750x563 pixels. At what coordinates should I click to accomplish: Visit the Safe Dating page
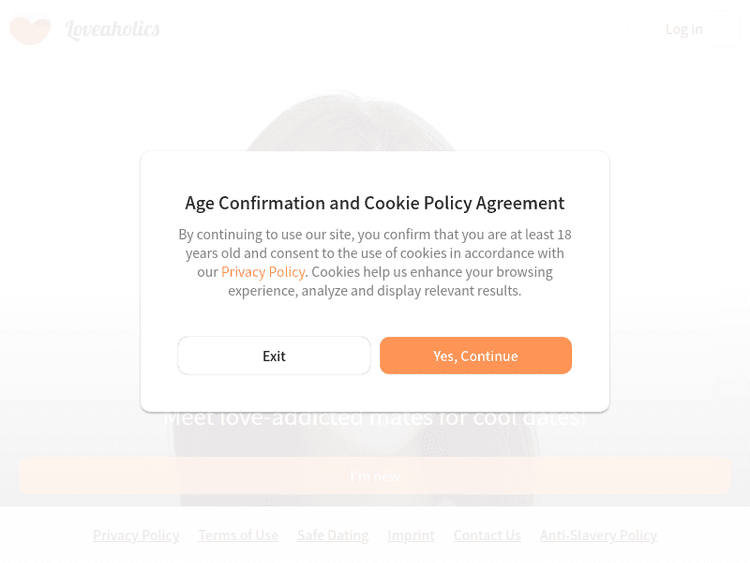333,535
